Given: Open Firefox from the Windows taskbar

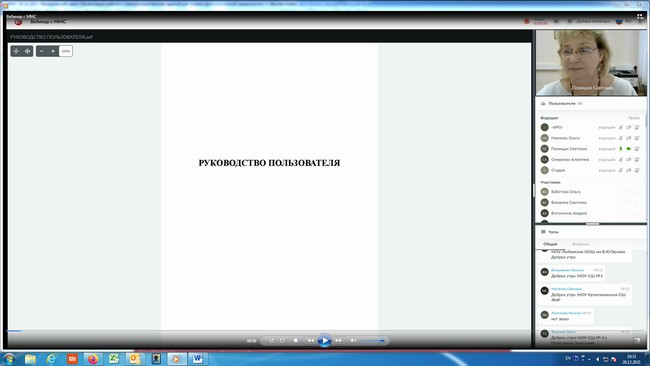Looking at the screenshot, I should pos(93,359).
